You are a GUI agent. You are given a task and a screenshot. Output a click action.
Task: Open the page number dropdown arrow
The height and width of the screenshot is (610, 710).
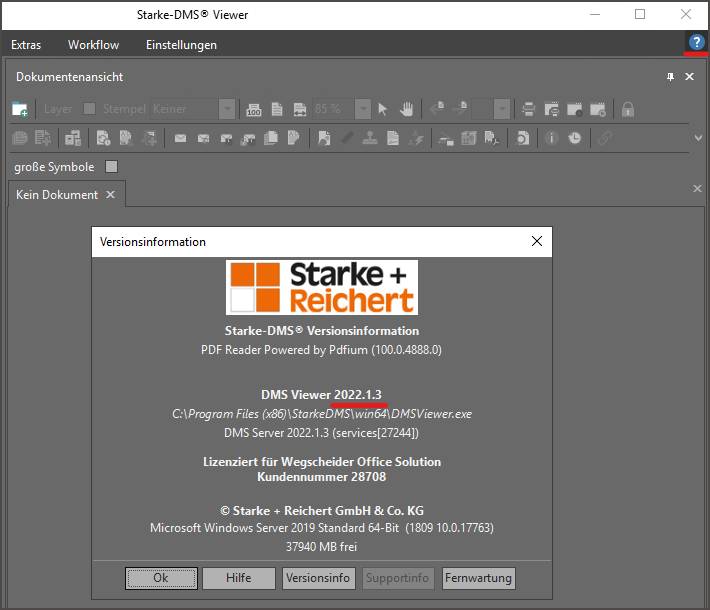point(501,109)
